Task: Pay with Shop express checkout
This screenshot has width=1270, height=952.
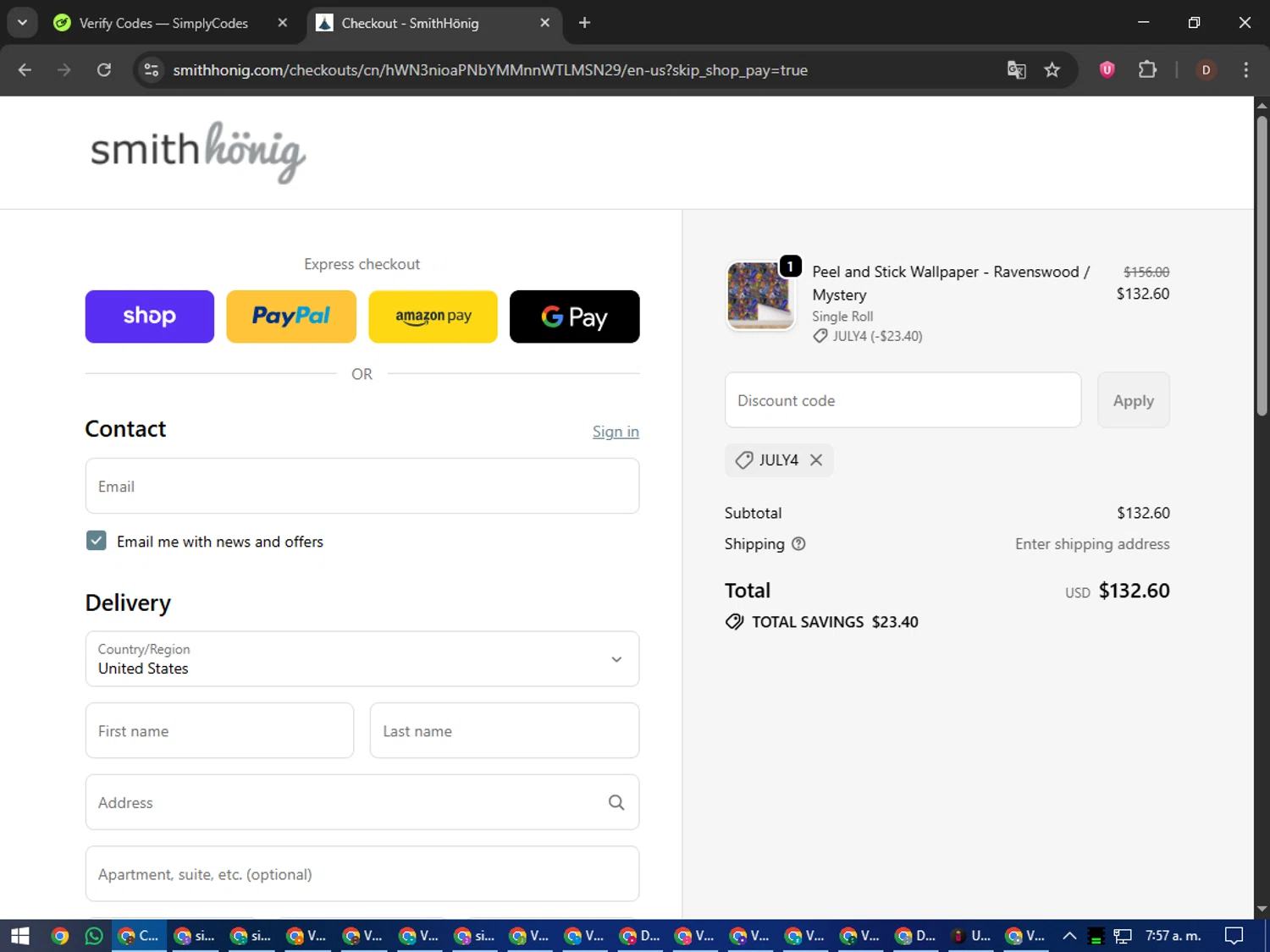Action: click(149, 316)
